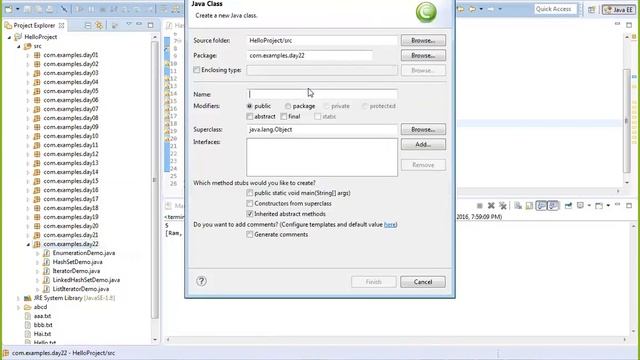
Task: Click the help question mark icon
Action: pyautogui.click(x=201, y=281)
